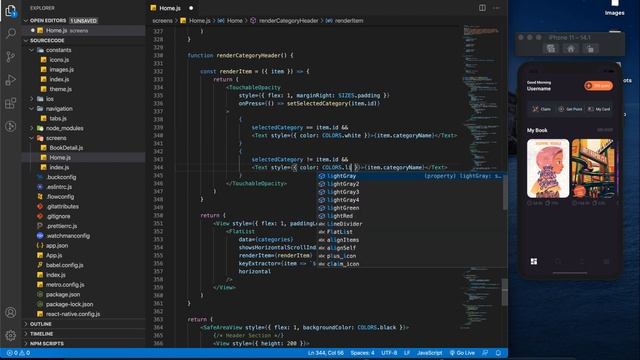The width and height of the screenshot is (640, 360).
Task: Expand the Timeline section
Action: pyautogui.click(x=42, y=334)
